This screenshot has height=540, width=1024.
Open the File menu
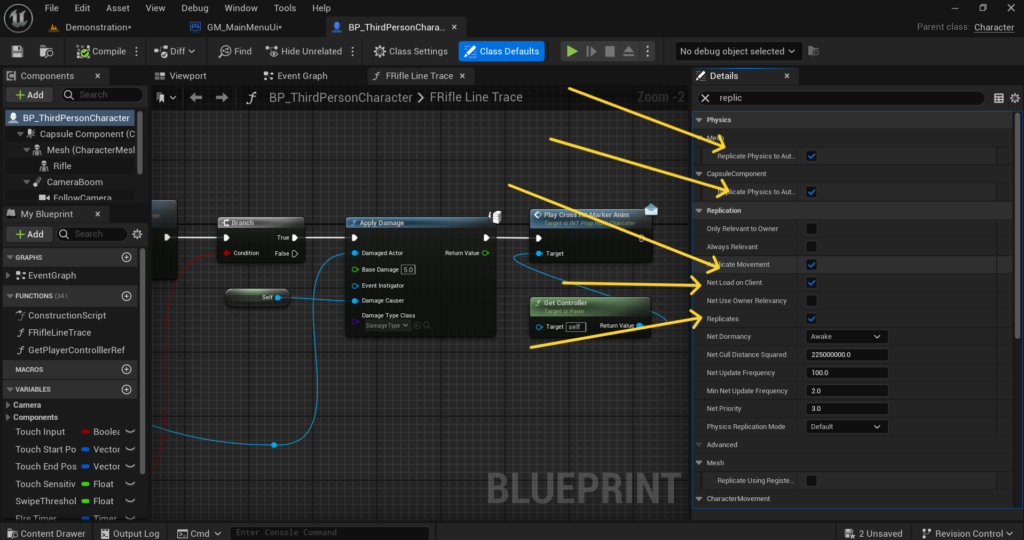coord(52,8)
